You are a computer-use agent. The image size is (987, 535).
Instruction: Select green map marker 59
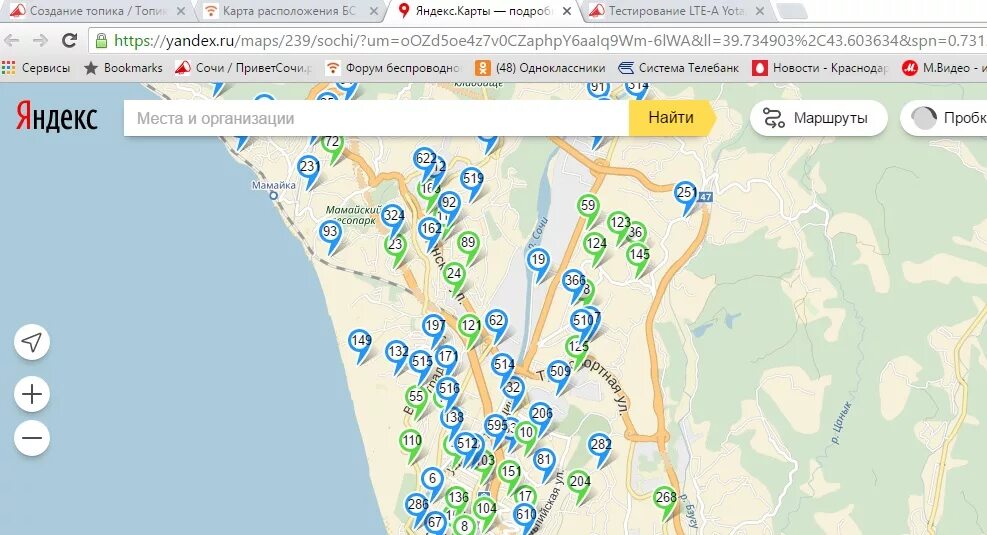588,207
